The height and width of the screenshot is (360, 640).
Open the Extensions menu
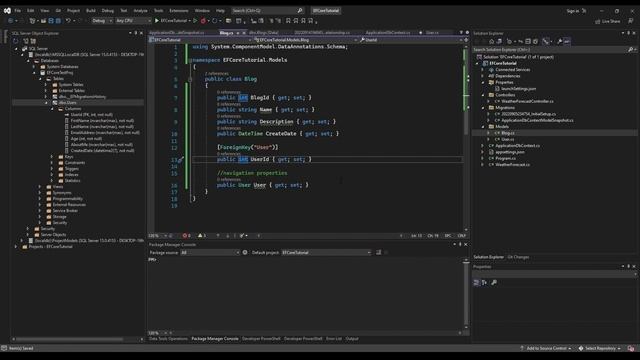pos(179,11)
